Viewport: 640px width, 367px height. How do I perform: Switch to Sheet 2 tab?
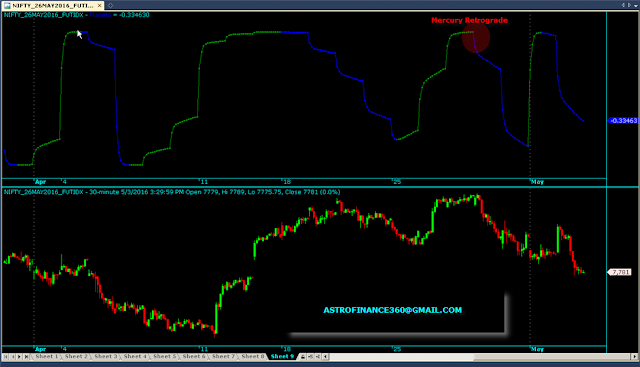coord(76,356)
